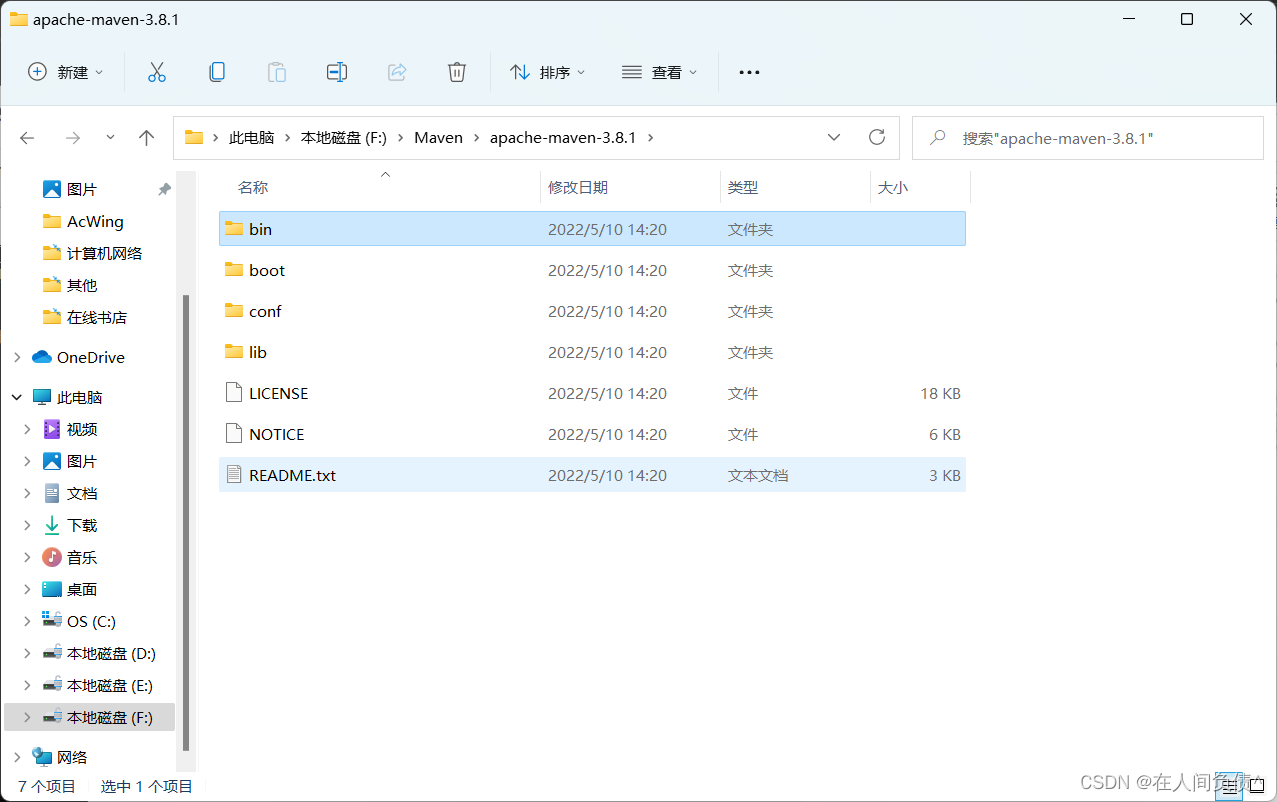Click 此电脑 in the address breadcrumb
The height and width of the screenshot is (802, 1277).
click(x=251, y=138)
